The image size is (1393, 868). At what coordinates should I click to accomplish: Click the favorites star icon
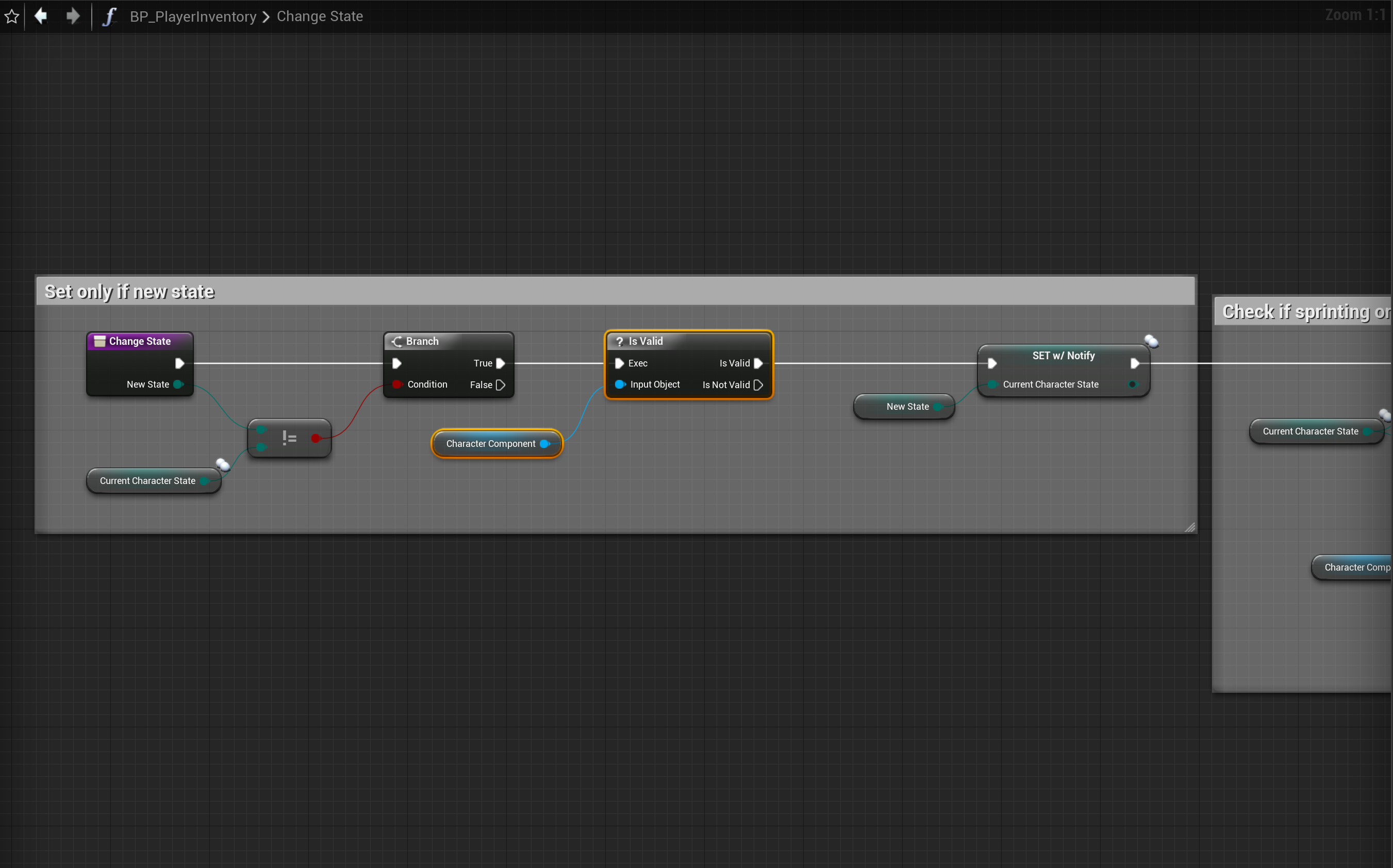[12, 16]
